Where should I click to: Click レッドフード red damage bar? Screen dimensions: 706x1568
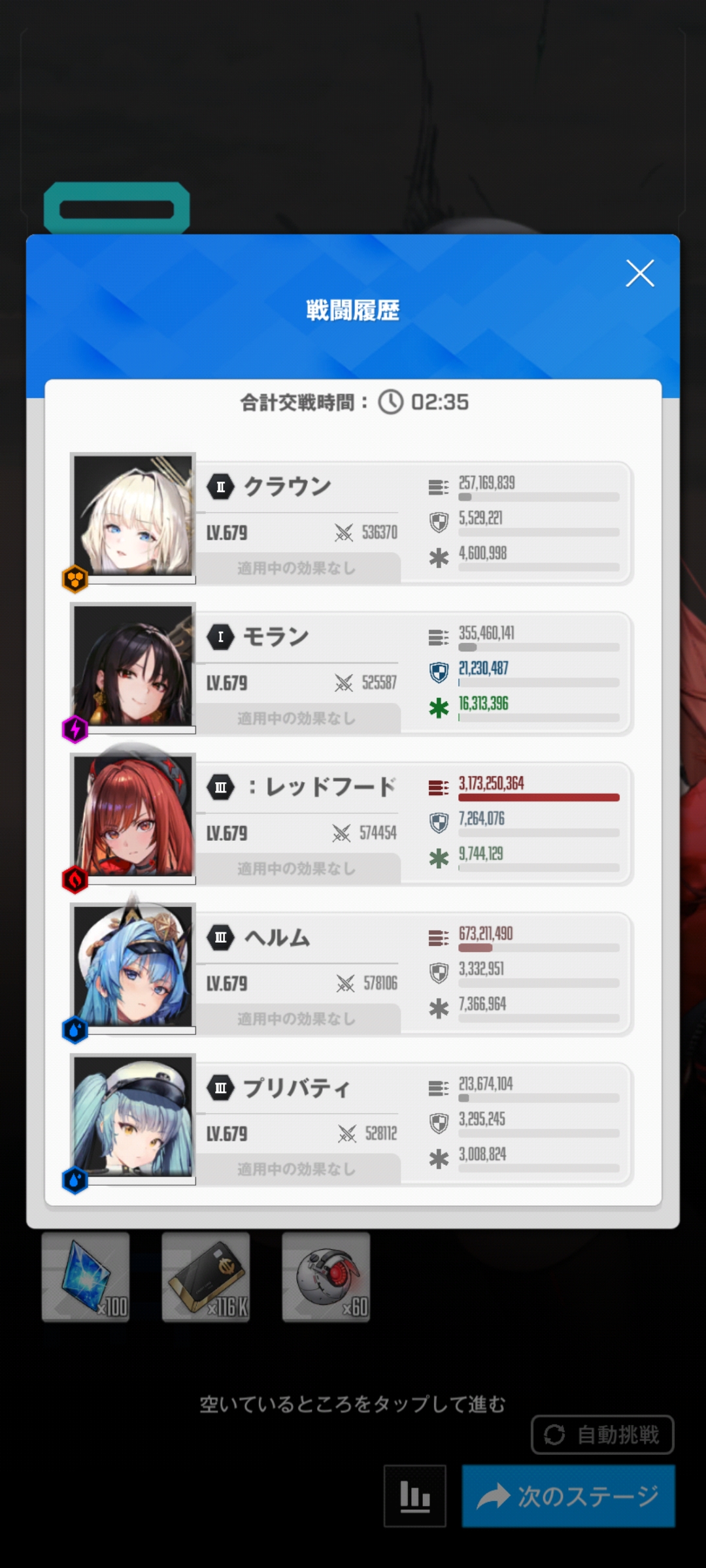pyautogui.click(x=539, y=797)
